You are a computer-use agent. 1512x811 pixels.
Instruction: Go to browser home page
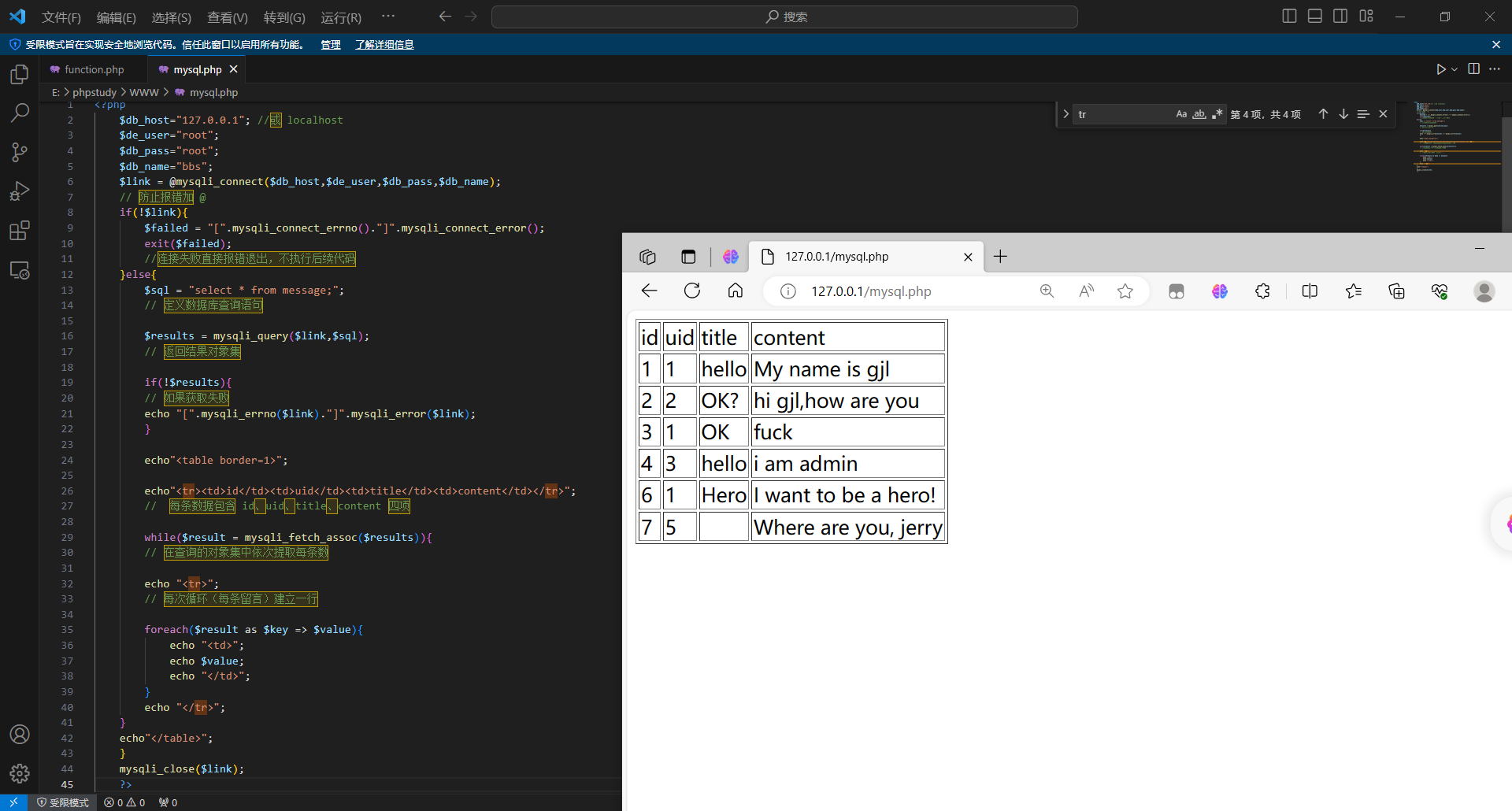coord(736,291)
